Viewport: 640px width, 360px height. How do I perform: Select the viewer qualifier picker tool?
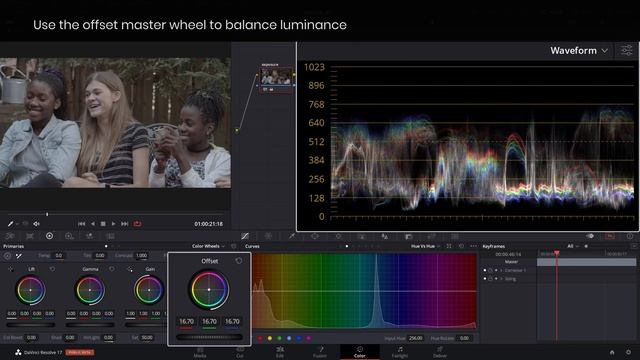coord(11,224)
